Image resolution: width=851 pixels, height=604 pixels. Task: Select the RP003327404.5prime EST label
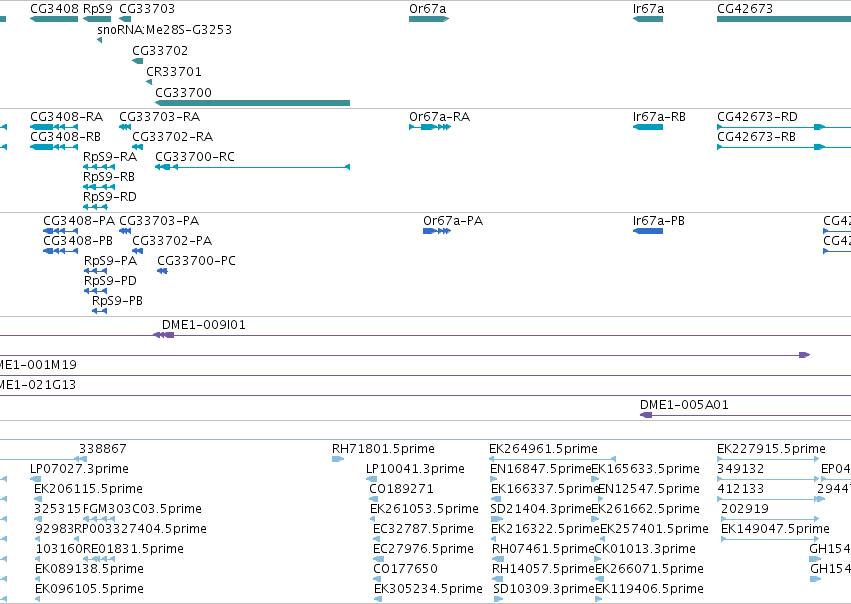click(140, 529)
